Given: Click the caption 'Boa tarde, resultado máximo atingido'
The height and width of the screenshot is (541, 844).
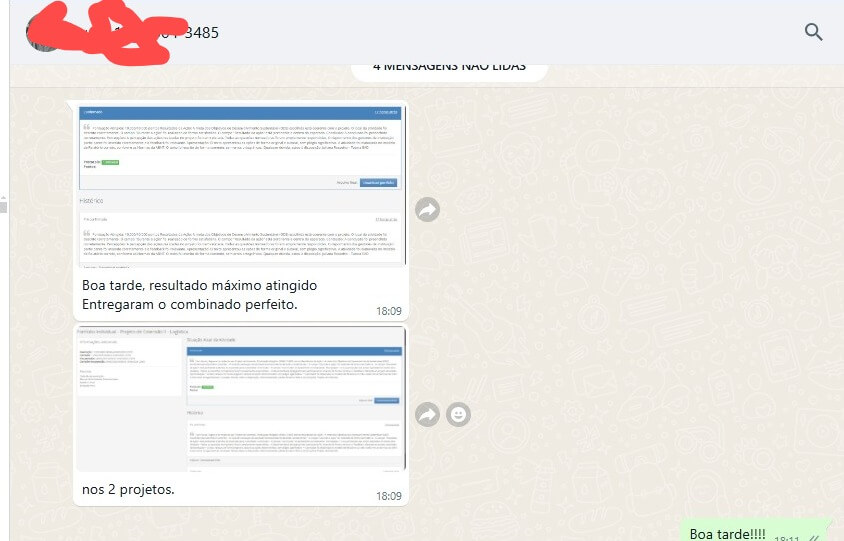Looking at the screenshot, I should (199, 285).
